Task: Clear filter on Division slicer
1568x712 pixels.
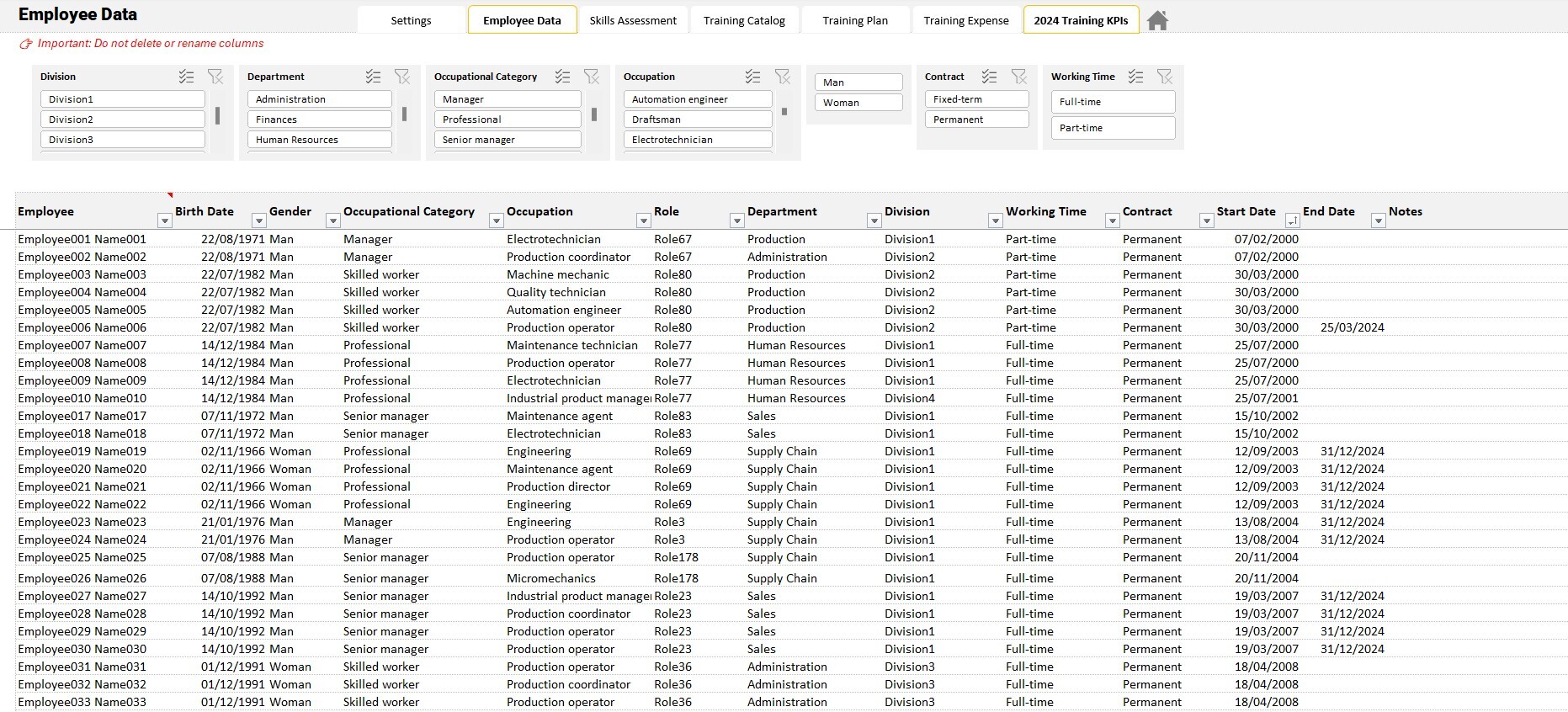Action: (215, 77)
